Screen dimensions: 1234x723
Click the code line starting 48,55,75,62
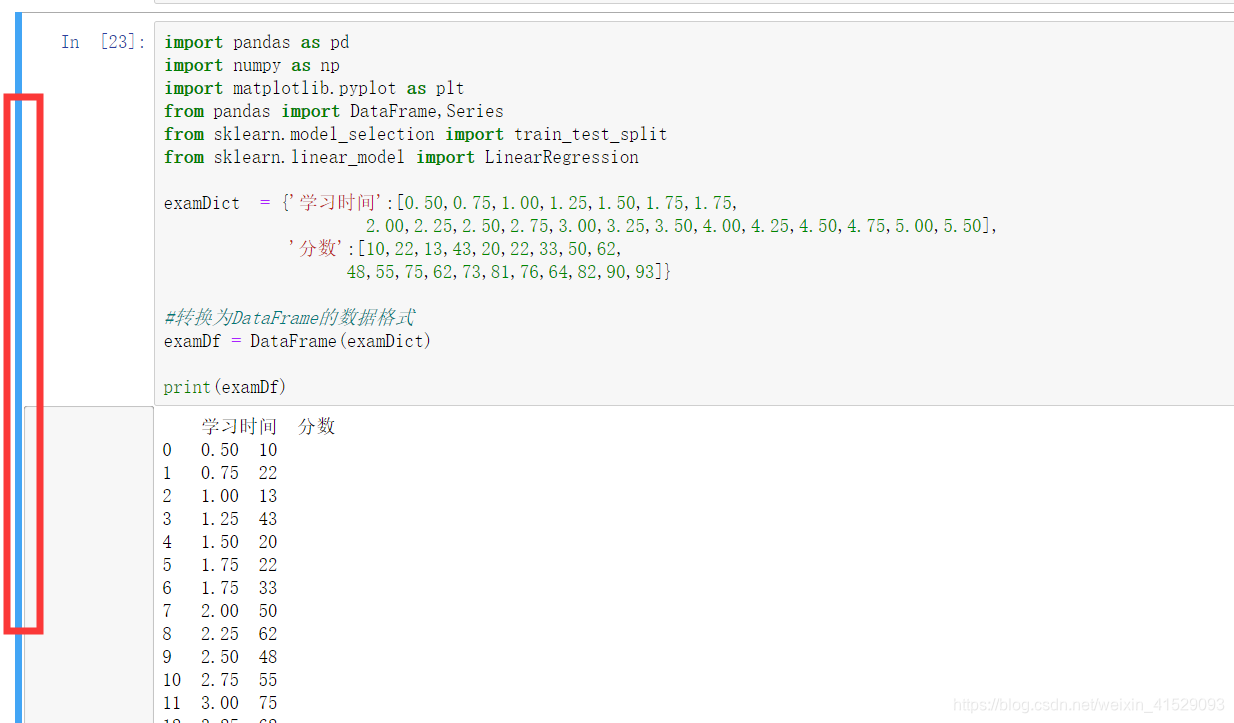[509, 272]
